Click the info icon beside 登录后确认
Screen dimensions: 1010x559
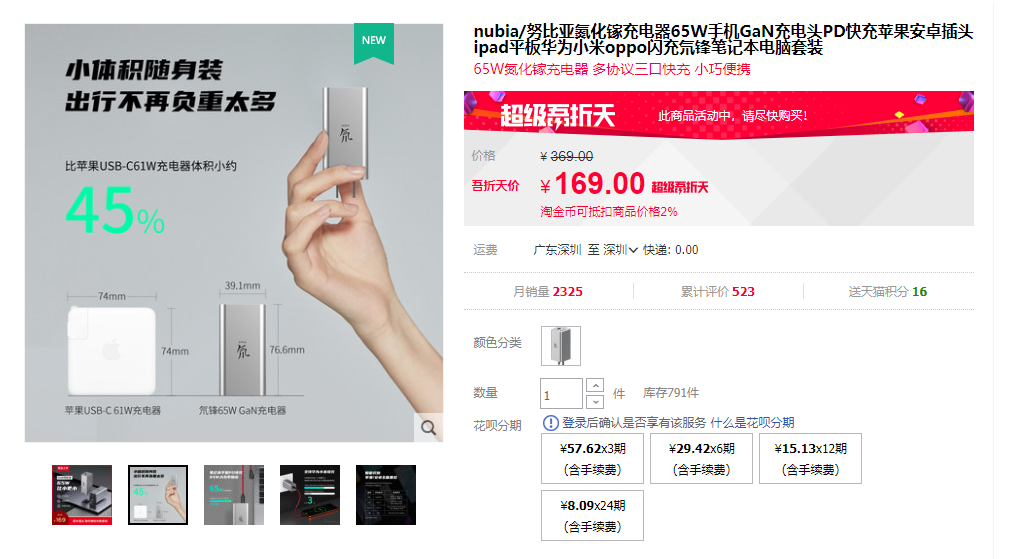(x=551, y=422)
